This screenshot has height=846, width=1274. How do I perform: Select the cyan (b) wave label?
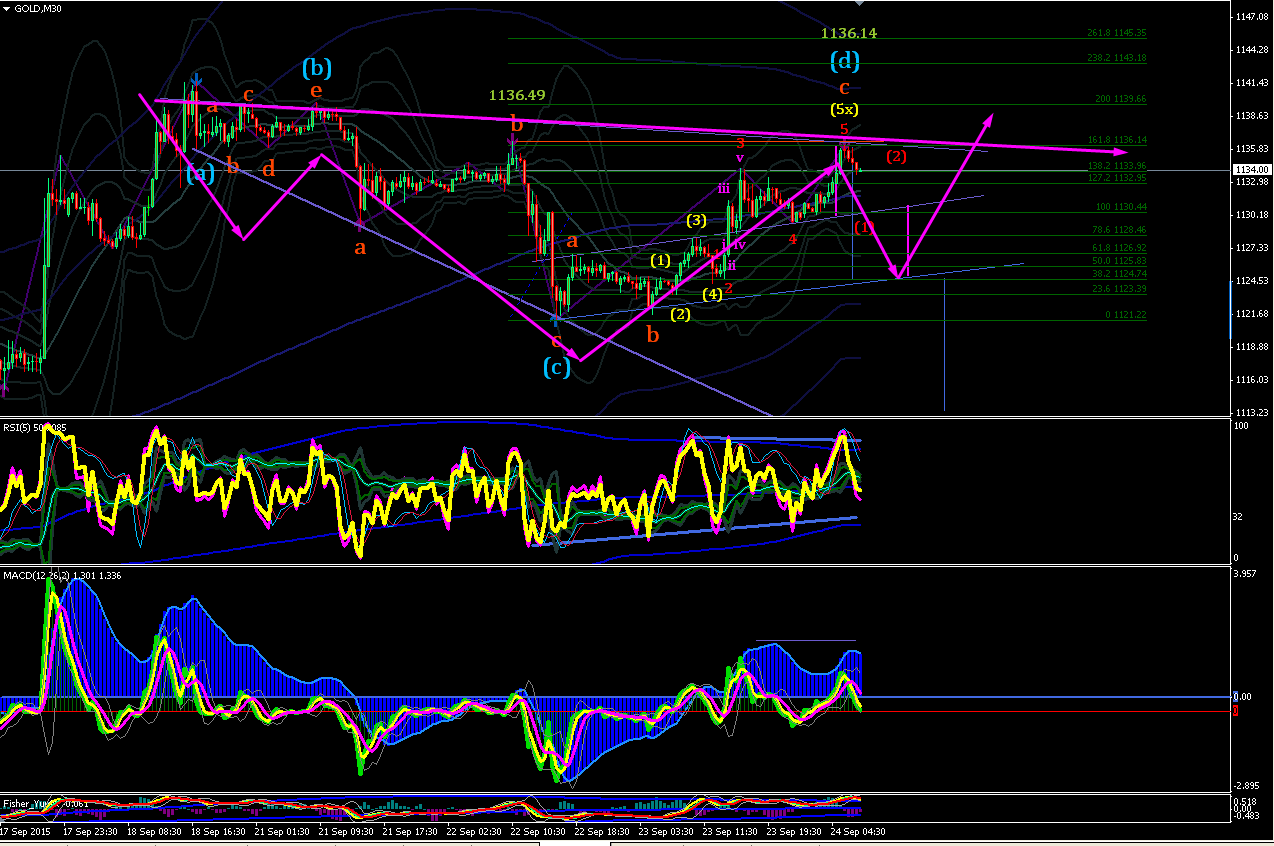pyautogui.click(x=317, y=69)
